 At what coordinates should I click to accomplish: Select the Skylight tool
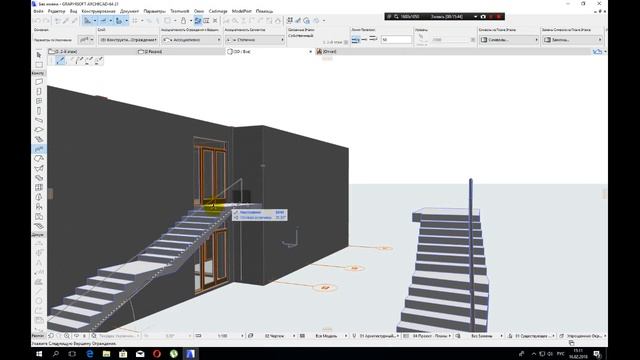tap(39, 178)
